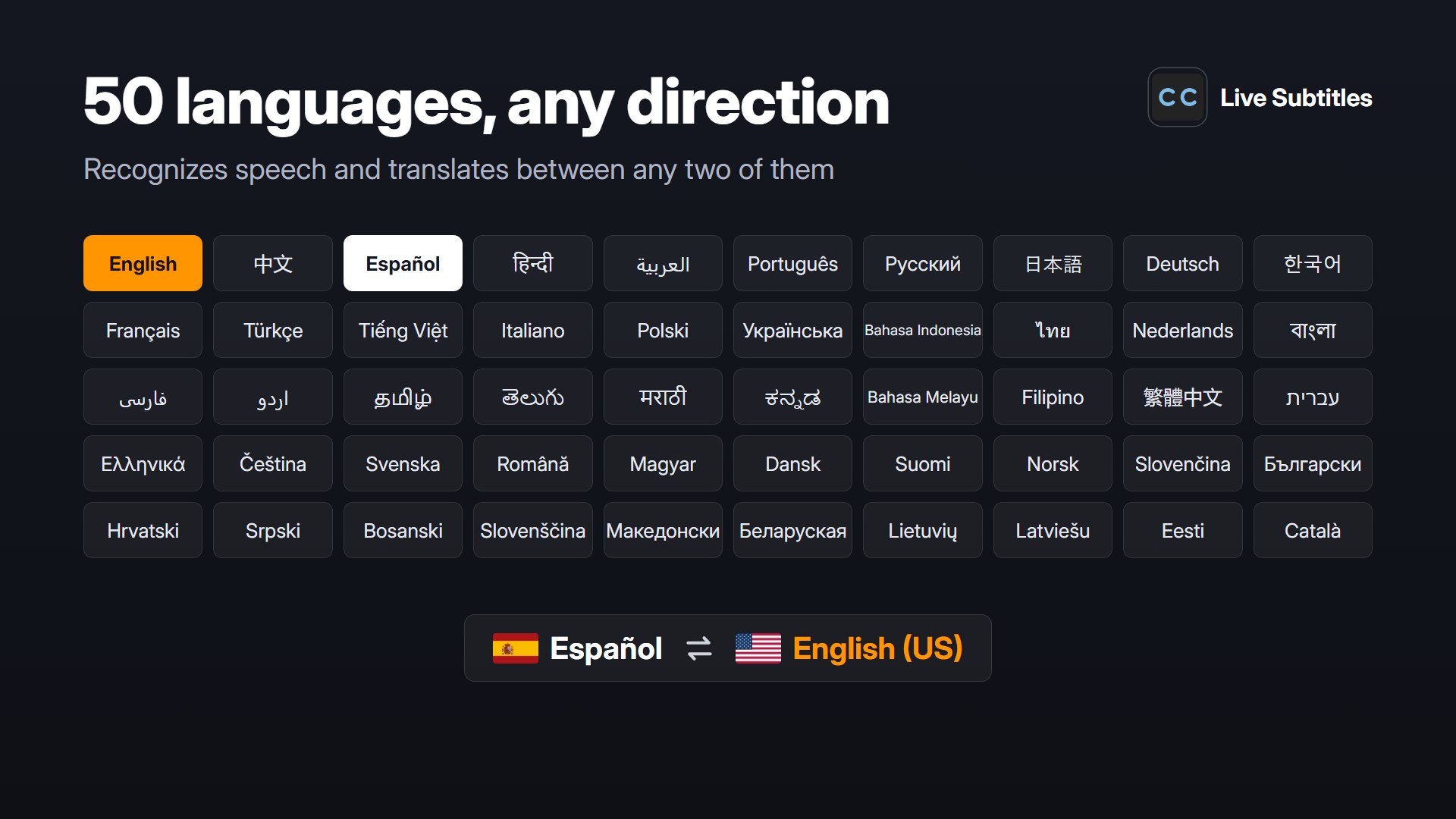This screenshot has height=819, width=1456.
Task: Select the Polski language chip
Action: pyautogui.click(x=663, y=330)
